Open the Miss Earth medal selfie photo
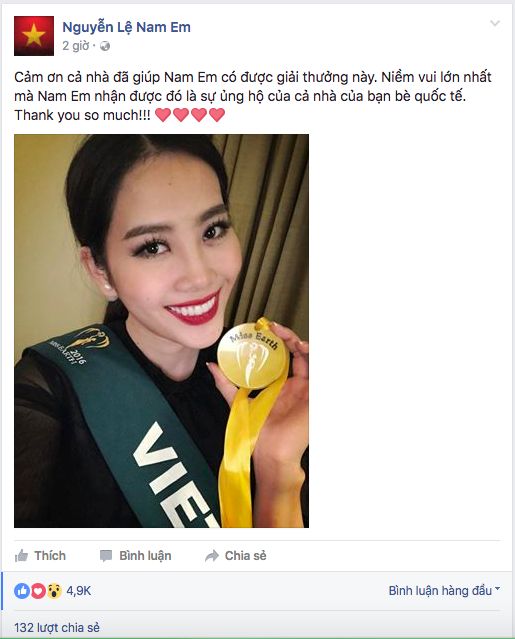 coord(161,331)
